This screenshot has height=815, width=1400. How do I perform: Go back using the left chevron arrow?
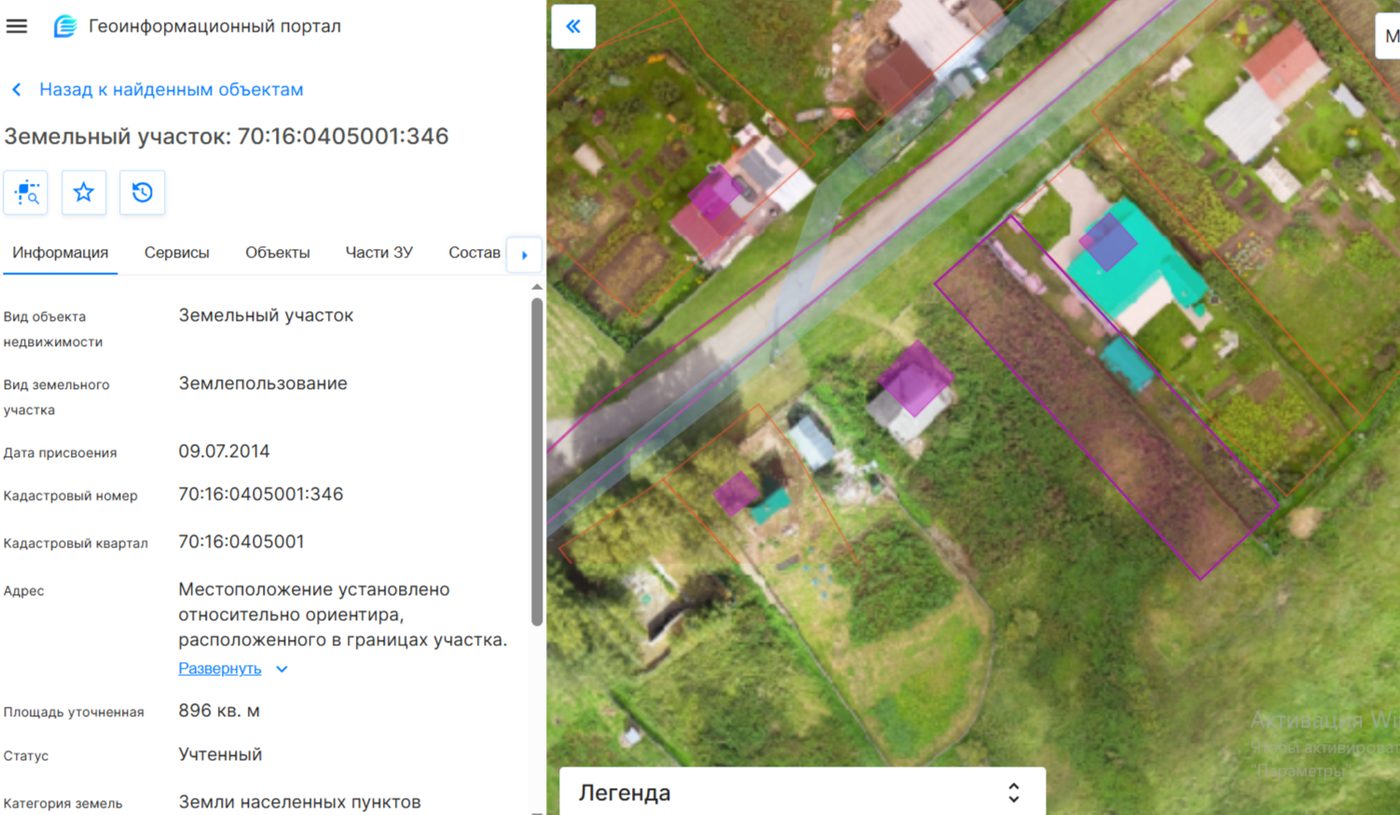tap(17, 90)
